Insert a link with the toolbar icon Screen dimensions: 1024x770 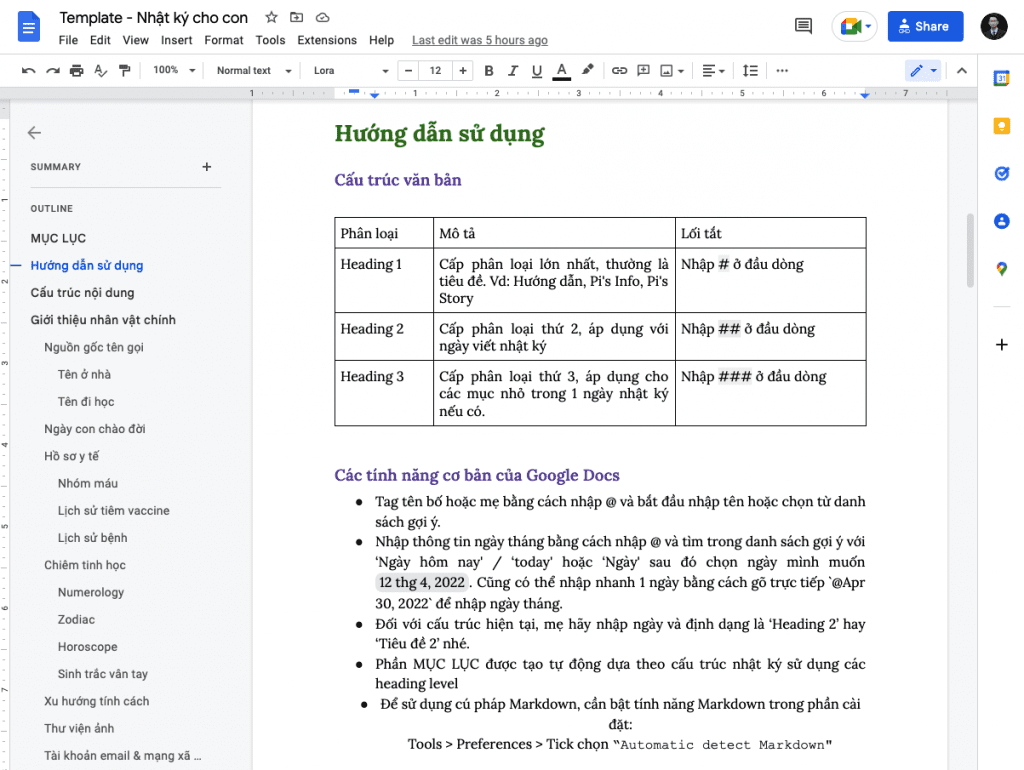click(x=619, y=70)
